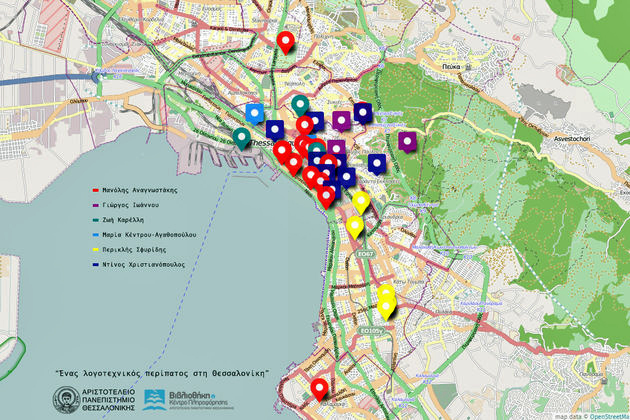Click the Πεύκα place label

point(451,67)
